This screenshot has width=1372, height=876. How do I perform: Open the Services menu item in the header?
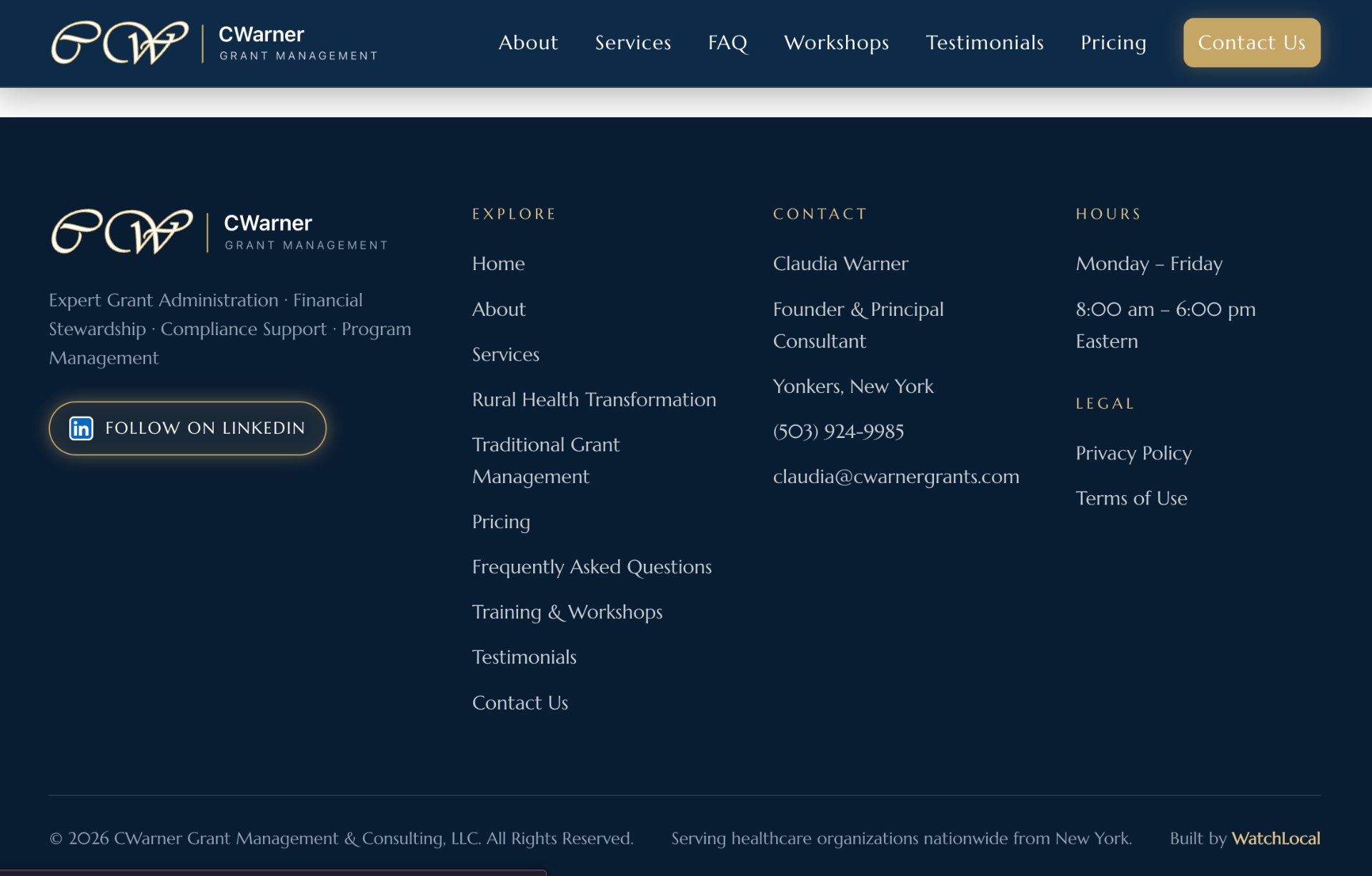coord(632,43)
